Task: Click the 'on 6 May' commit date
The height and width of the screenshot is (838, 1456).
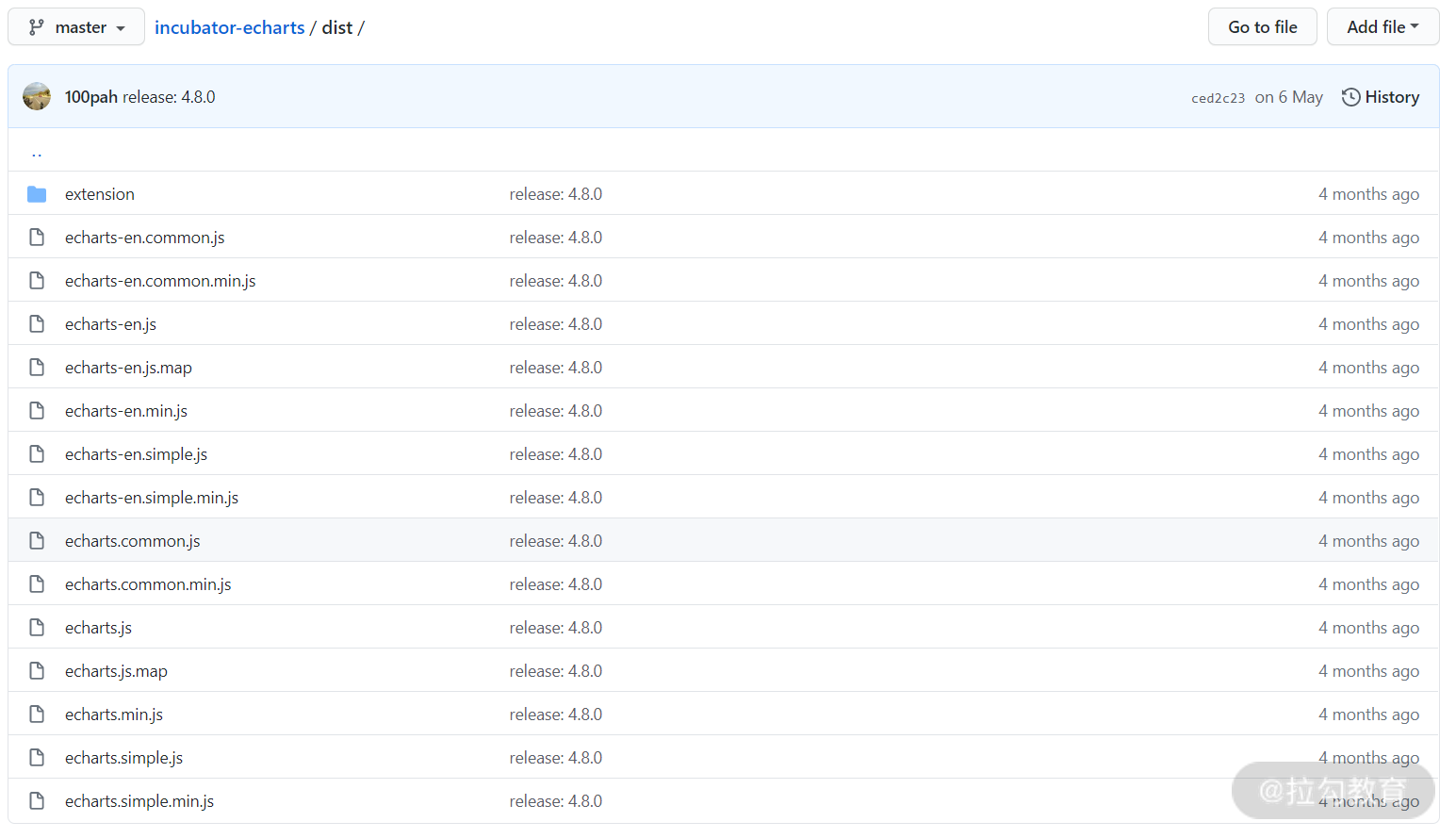Action: coord(1288,97)
